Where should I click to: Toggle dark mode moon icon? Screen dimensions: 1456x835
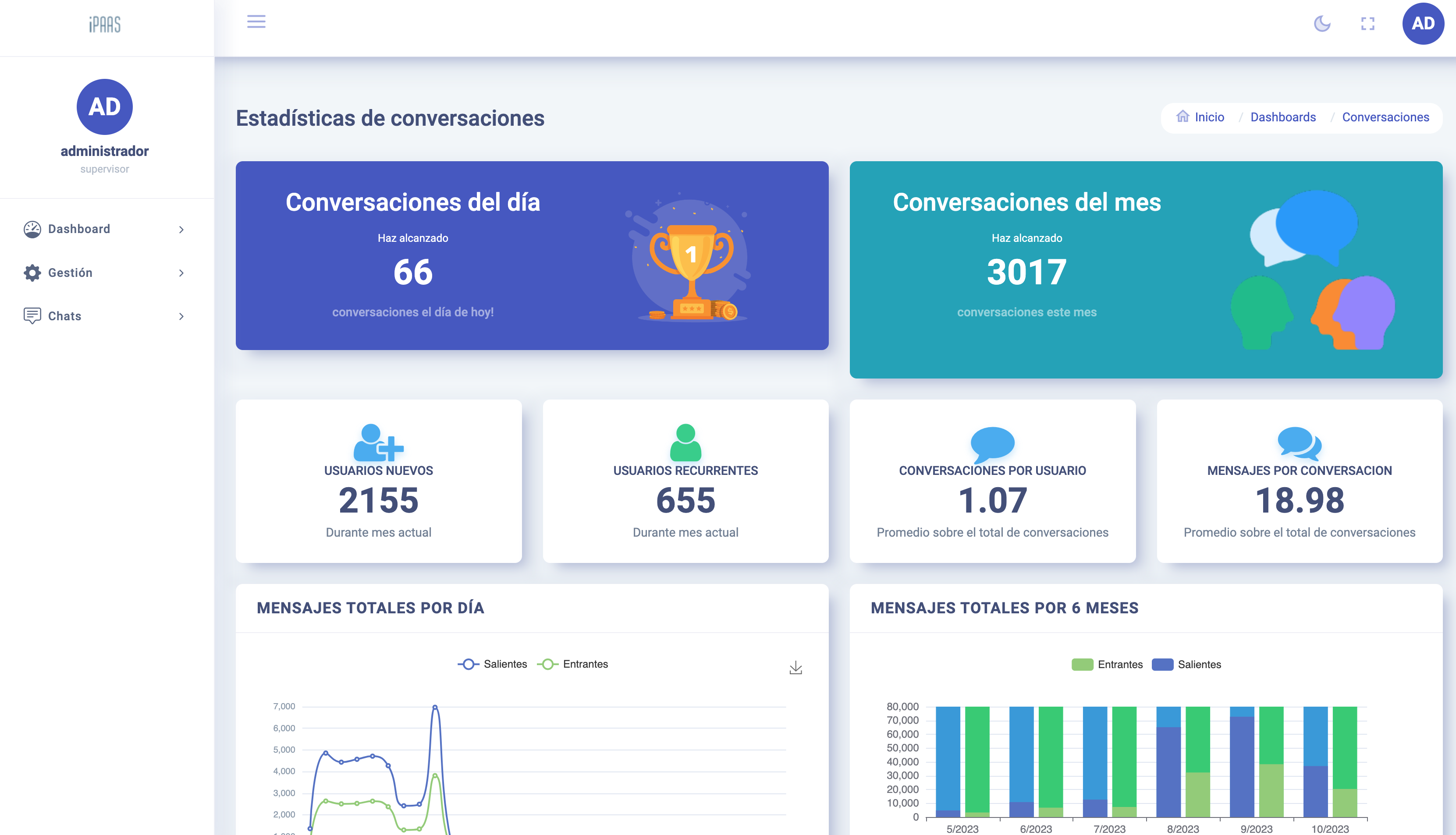coord(1322,24)
